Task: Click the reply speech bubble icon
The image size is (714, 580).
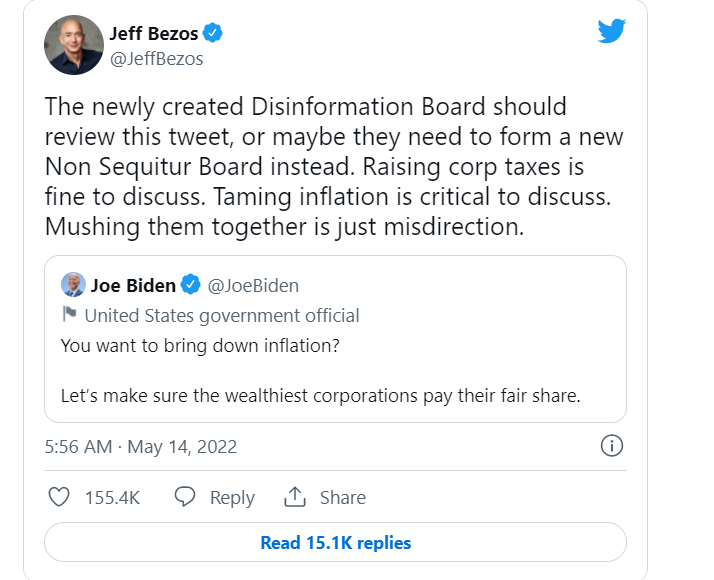Action: 184,497
